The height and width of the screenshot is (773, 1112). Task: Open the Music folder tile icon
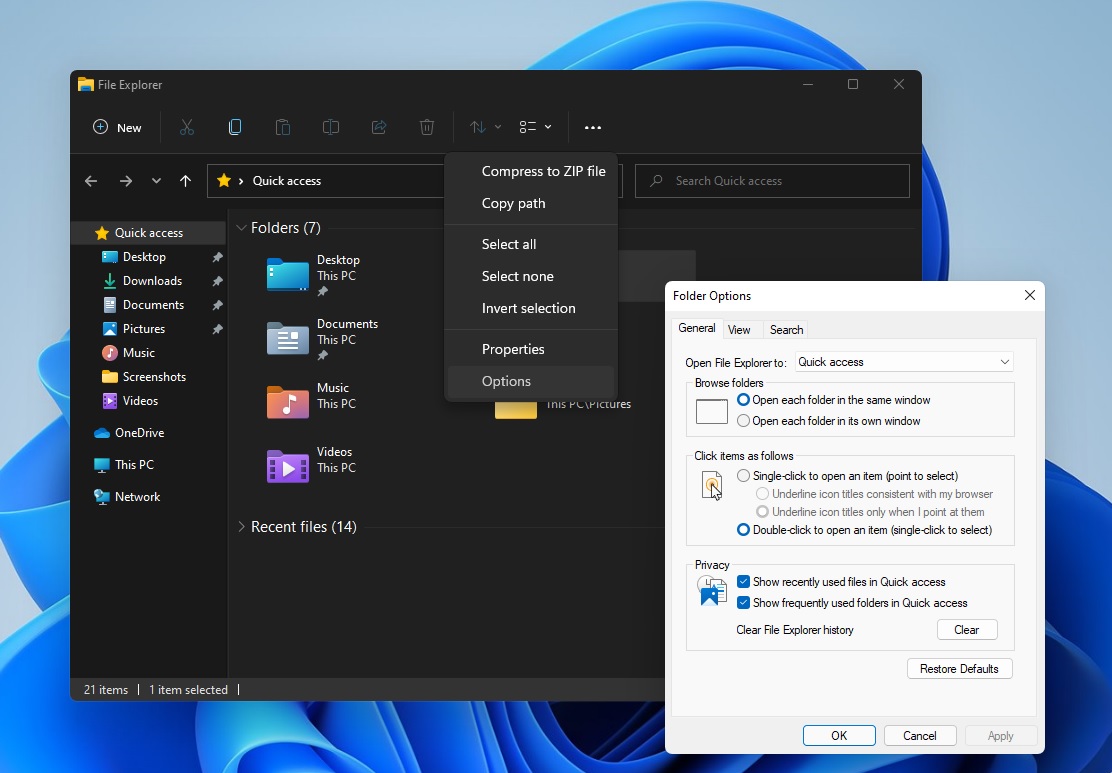click(287, 402)
